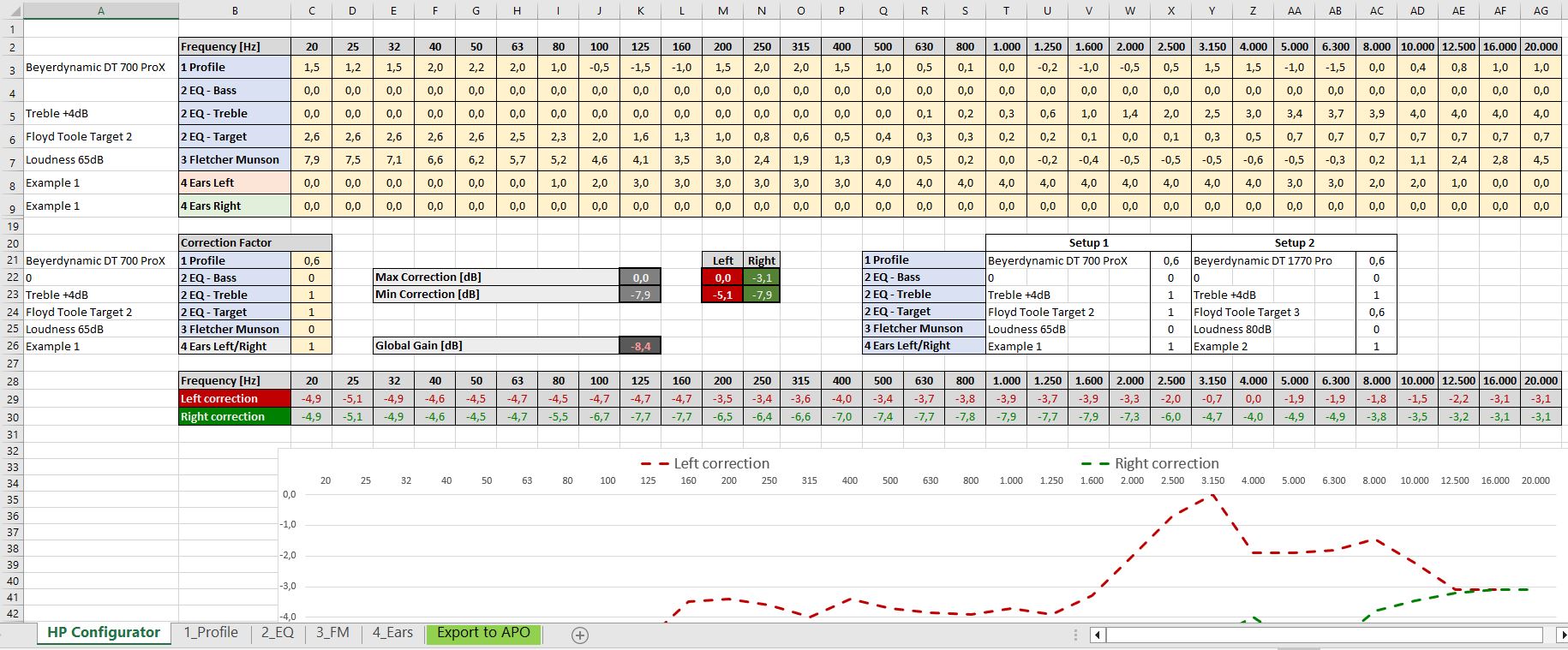Select the 4.000 Hz left correction value 0,0

click(x=1253, y=399)
